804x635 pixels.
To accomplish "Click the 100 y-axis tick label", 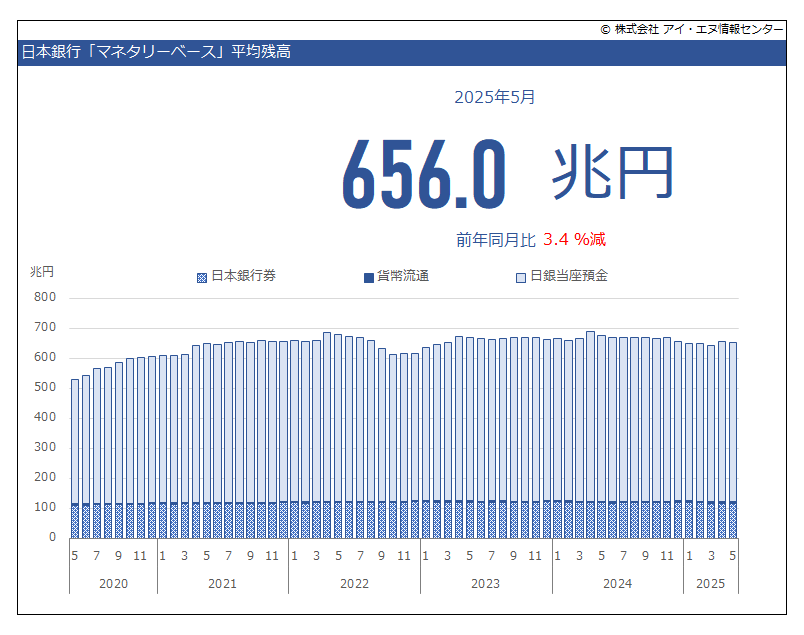I will coord(45,507).
